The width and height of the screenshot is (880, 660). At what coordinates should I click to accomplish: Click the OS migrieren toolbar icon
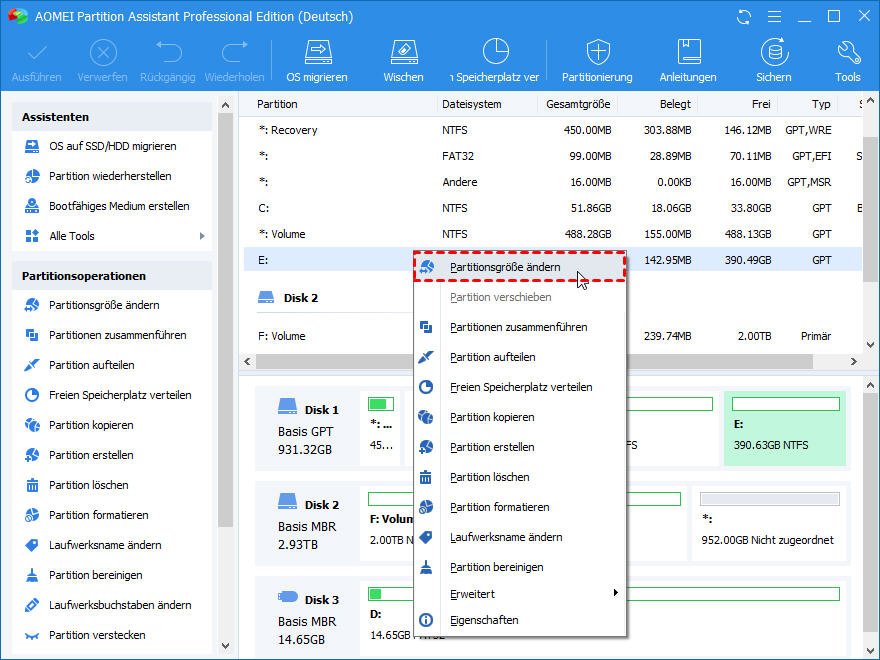[318, 53]
